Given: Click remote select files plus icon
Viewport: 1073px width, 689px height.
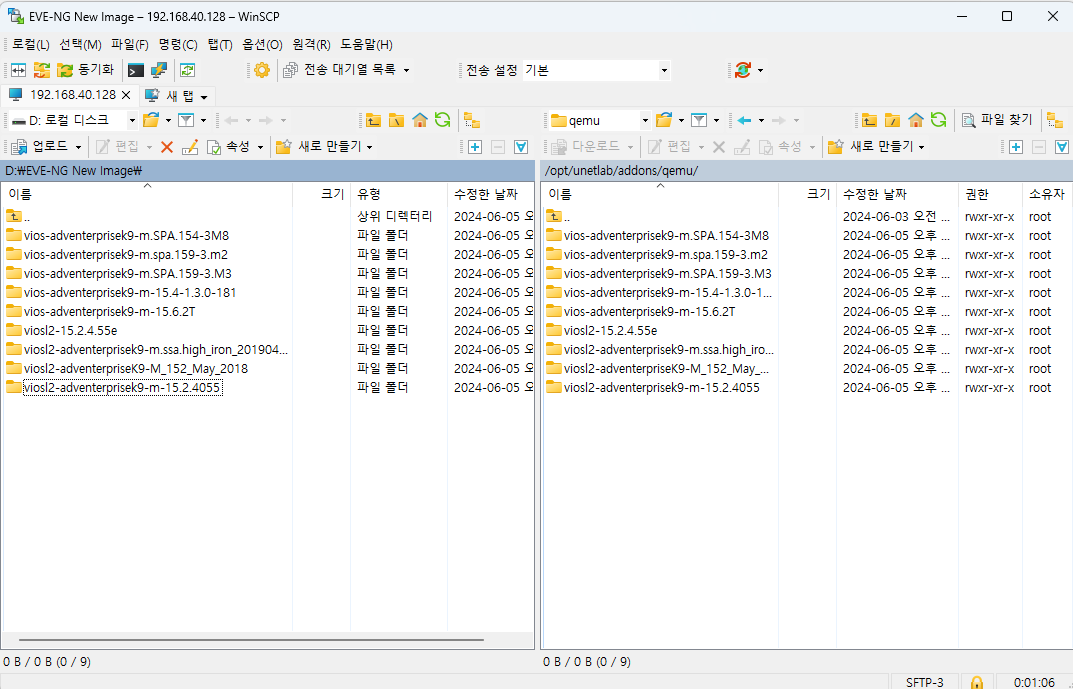Looking at the screenshot, I should point(1016,146).
